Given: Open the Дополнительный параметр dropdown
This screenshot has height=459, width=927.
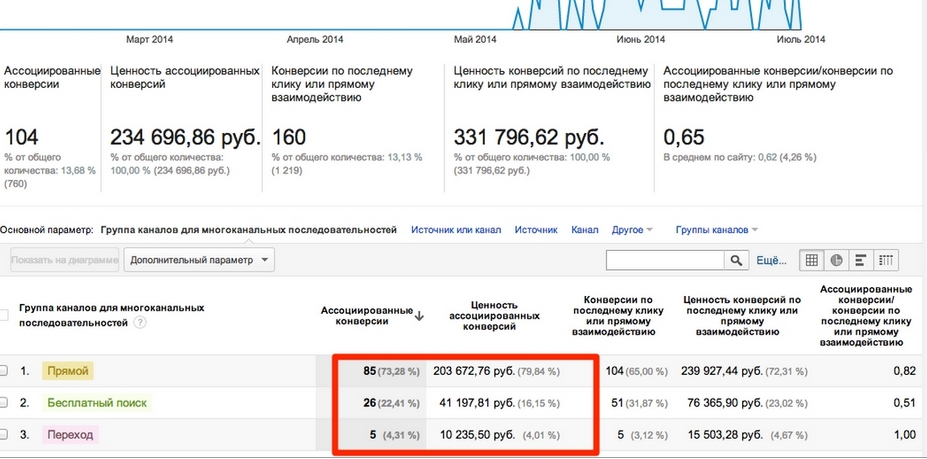Looking at the screenshot, I should pyautogui.click(x=199, y=260).
